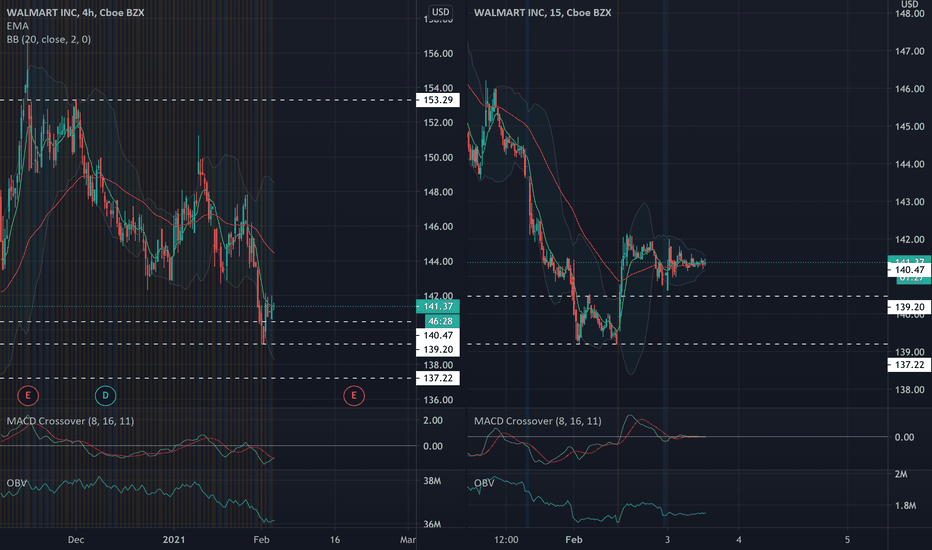
Task: Click the 137.22 label on the 4h price axis
Action: (438, 378)
